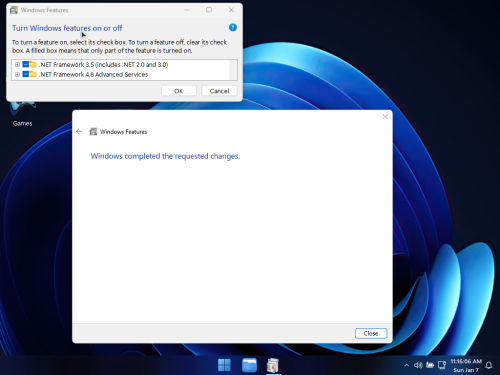
Task: Open File Explorer from the taskbar
Action: (x=249, y=365)
